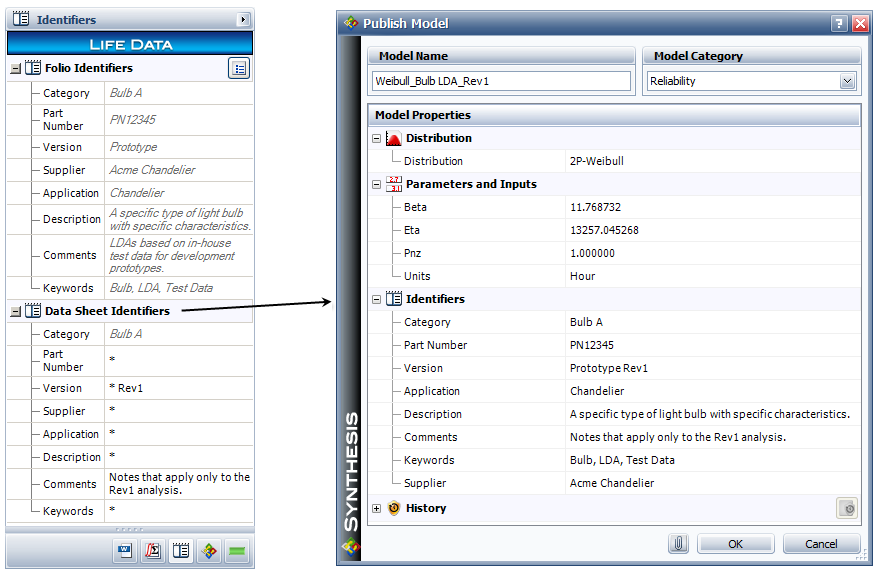Click the Word document icon in bottom toolbar
This screenshot has width=878, height=572.
click(x=125, y=551)
